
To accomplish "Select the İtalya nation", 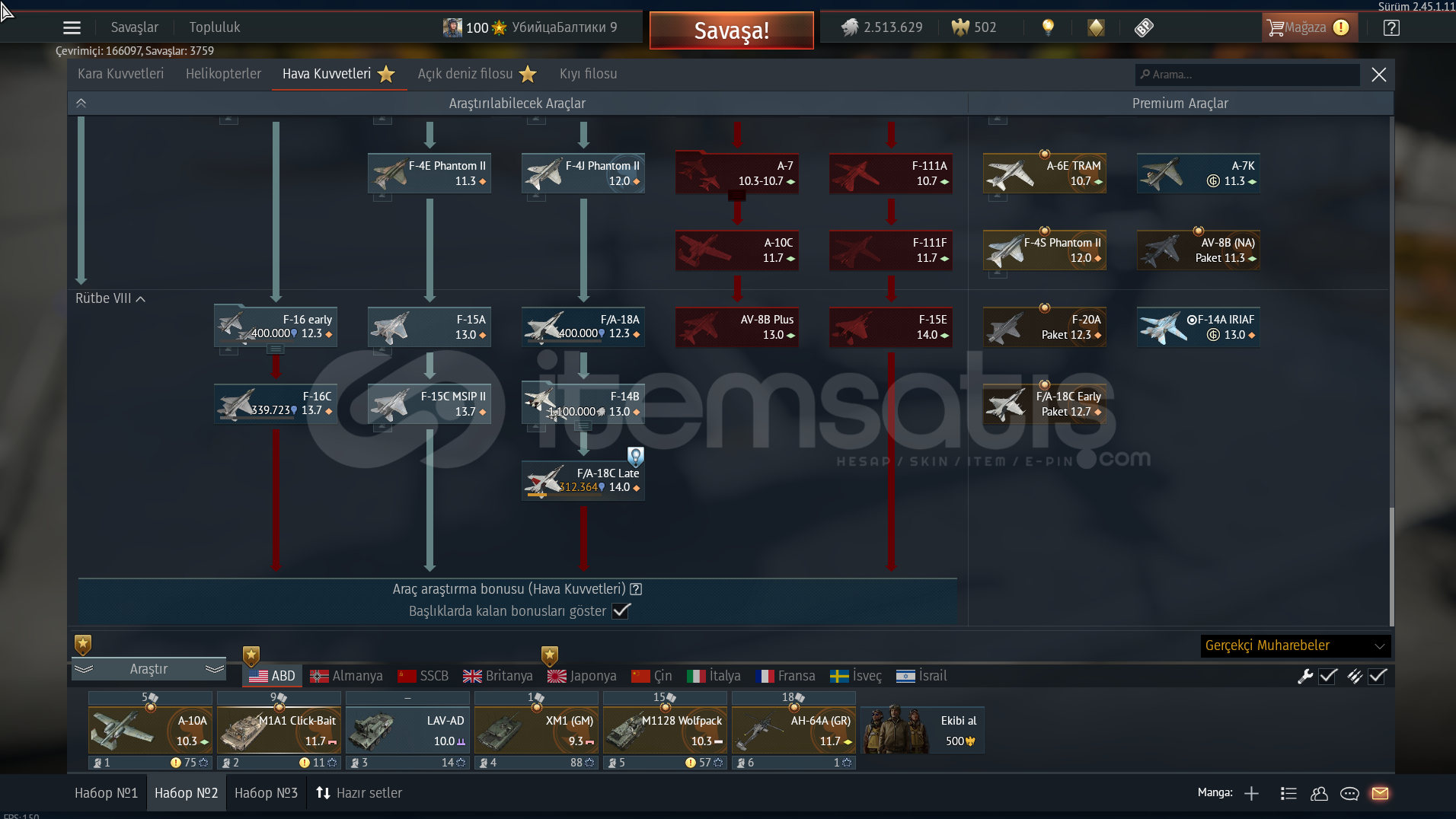I will 714,676.
